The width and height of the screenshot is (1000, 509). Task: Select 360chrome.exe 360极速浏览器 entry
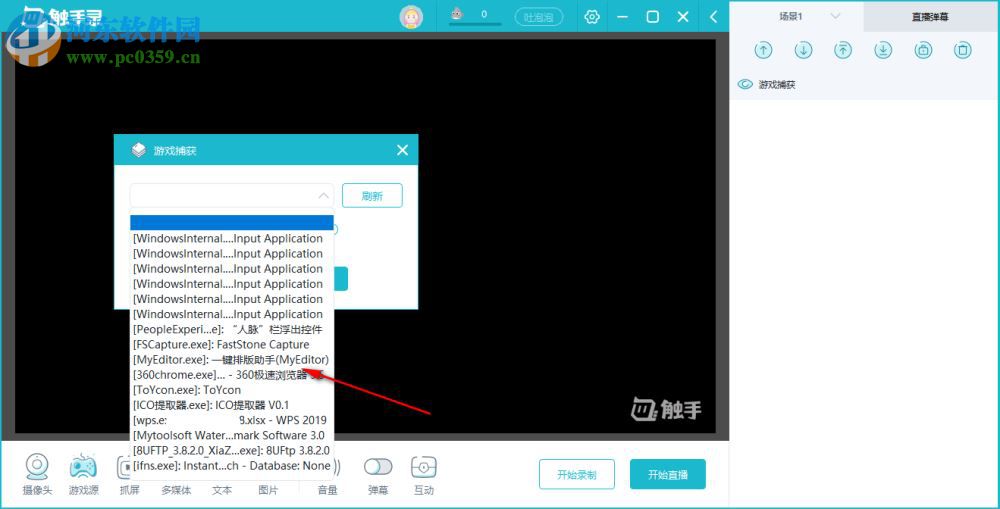click(232, 374)
